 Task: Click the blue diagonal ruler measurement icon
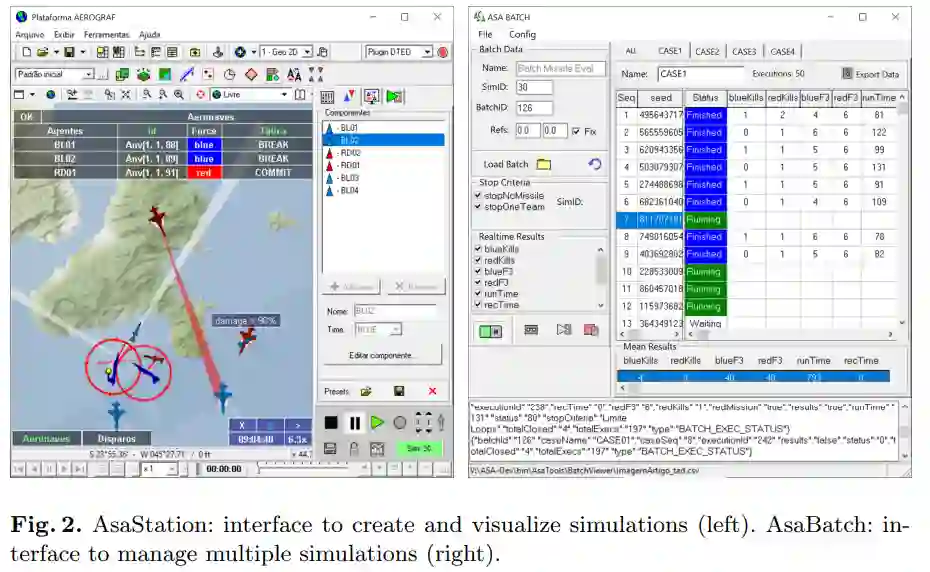(186, 75)
